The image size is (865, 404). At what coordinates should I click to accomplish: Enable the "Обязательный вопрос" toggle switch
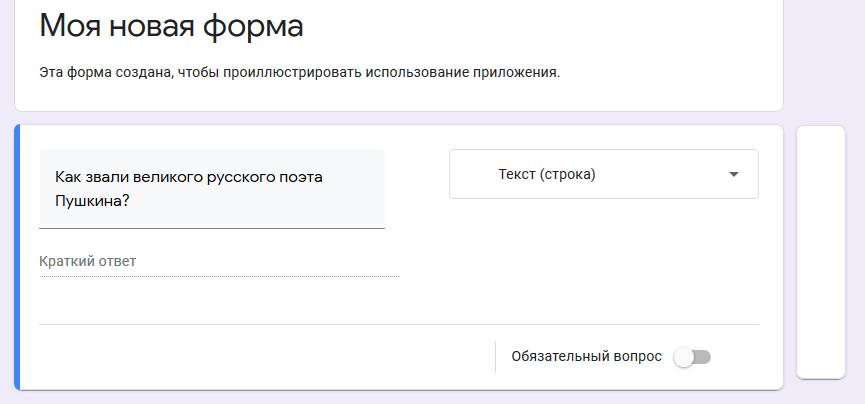pyautogui.click(x=692, y=357)
